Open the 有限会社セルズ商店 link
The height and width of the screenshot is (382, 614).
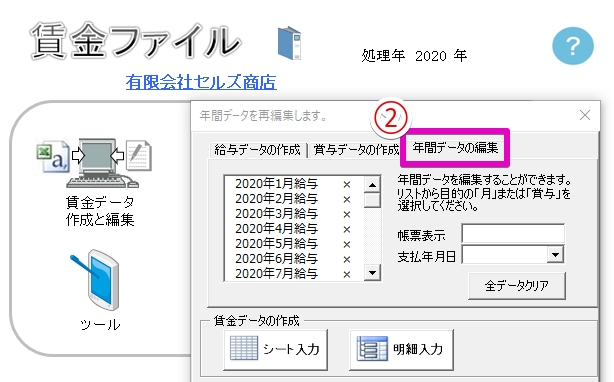[201, 83]
